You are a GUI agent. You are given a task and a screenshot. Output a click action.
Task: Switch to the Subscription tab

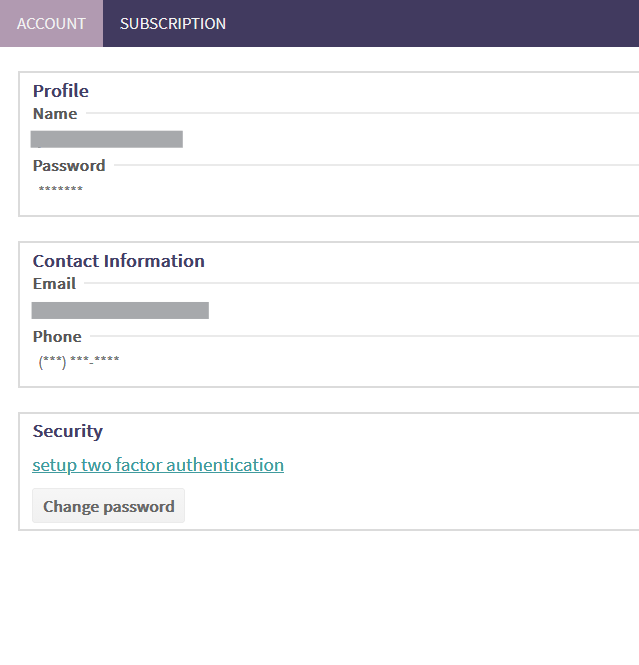click(173, 23)
